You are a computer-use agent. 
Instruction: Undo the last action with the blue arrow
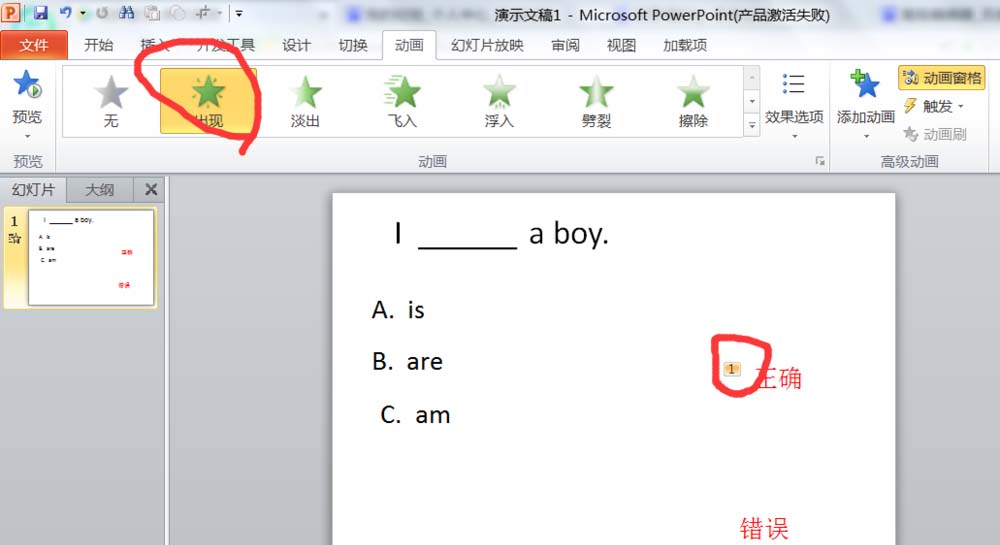(66, 13)
